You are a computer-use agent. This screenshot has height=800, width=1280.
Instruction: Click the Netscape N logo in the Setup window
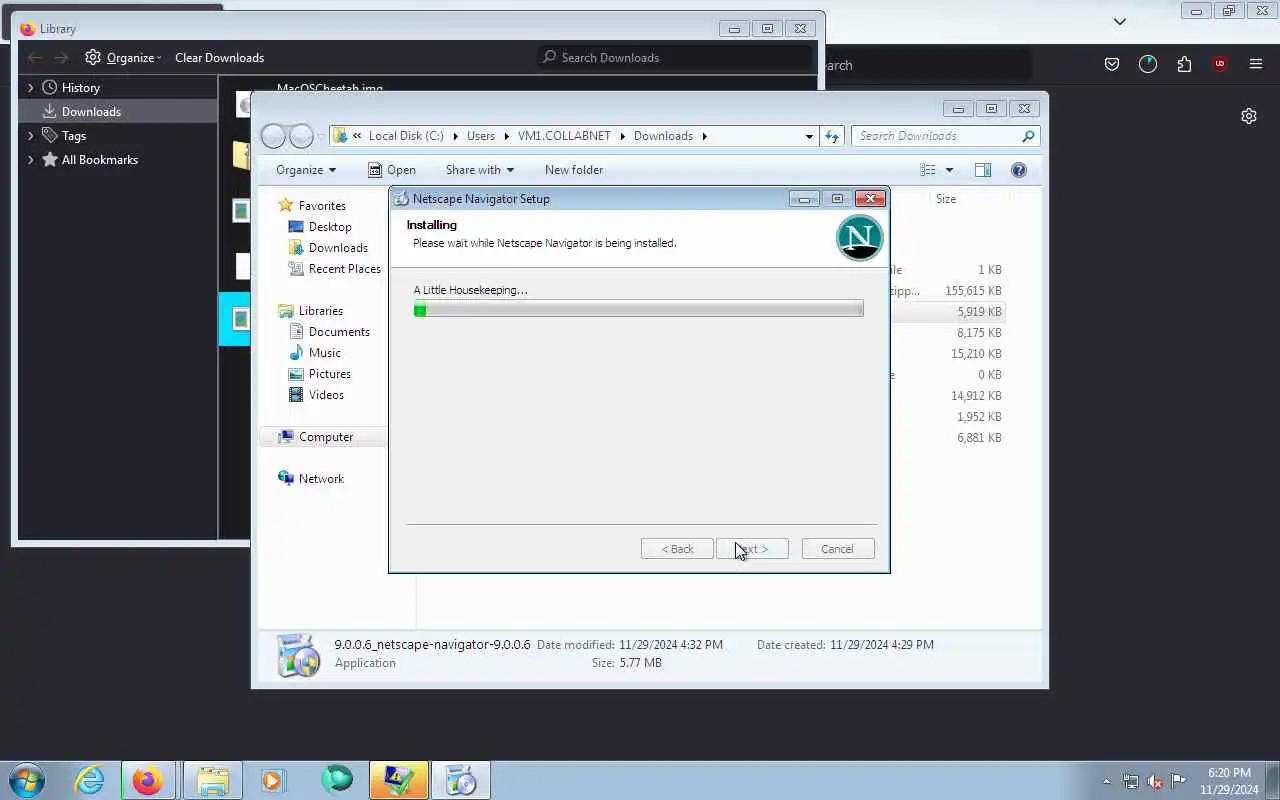860,237
